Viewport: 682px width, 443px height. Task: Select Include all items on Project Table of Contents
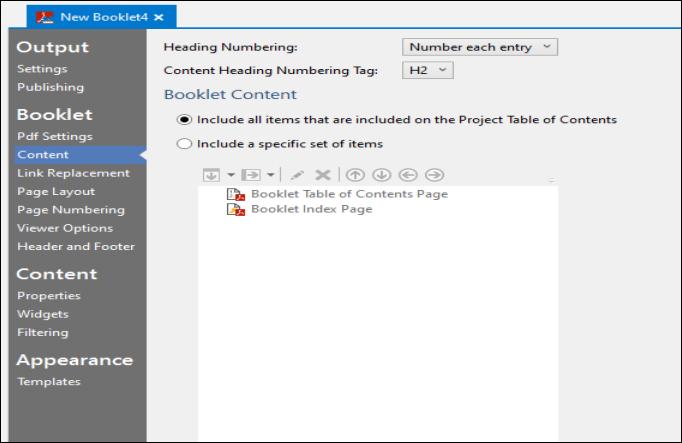183,120
